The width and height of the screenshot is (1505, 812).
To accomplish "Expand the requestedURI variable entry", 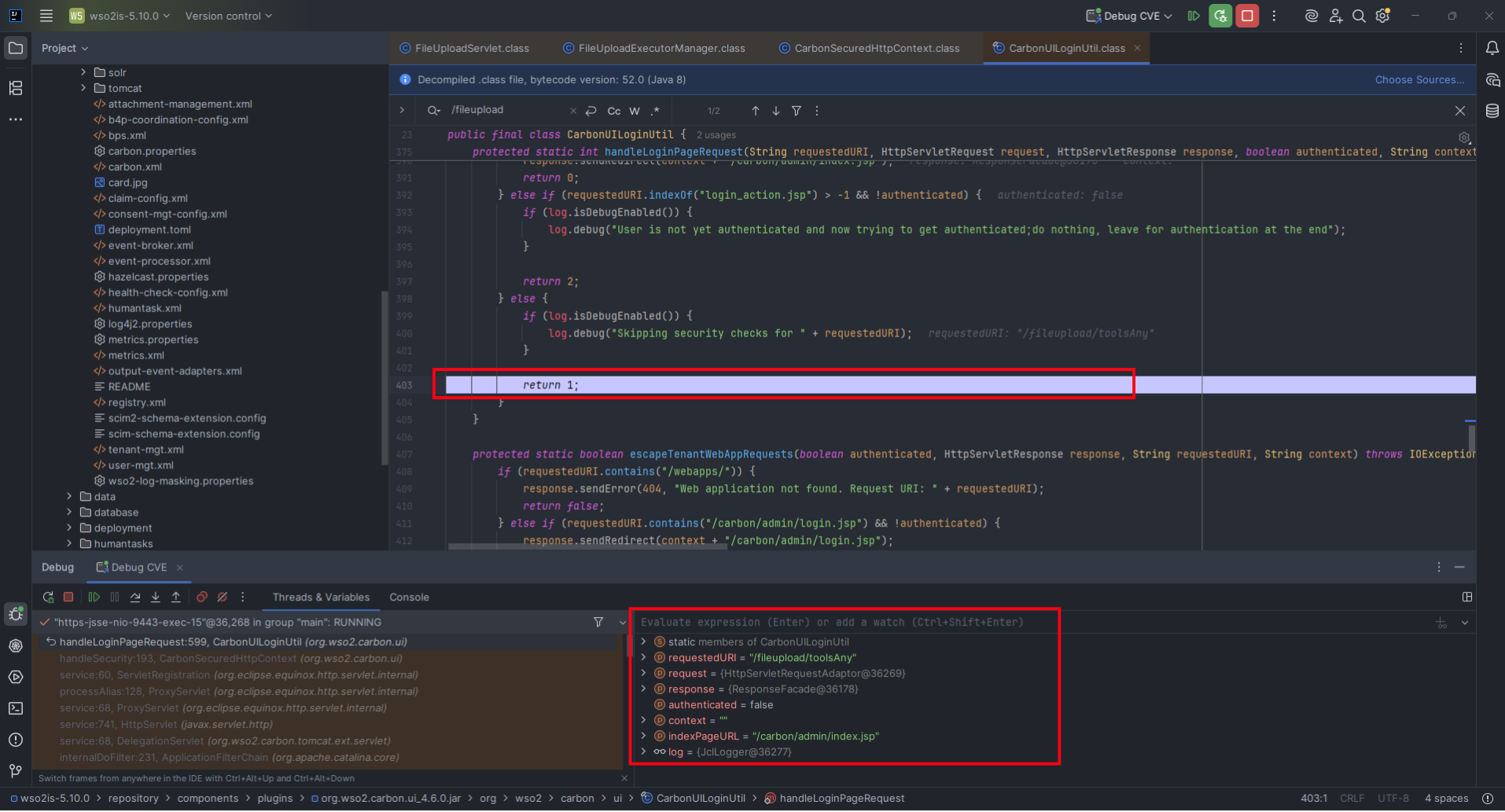I will click(644, 658).
